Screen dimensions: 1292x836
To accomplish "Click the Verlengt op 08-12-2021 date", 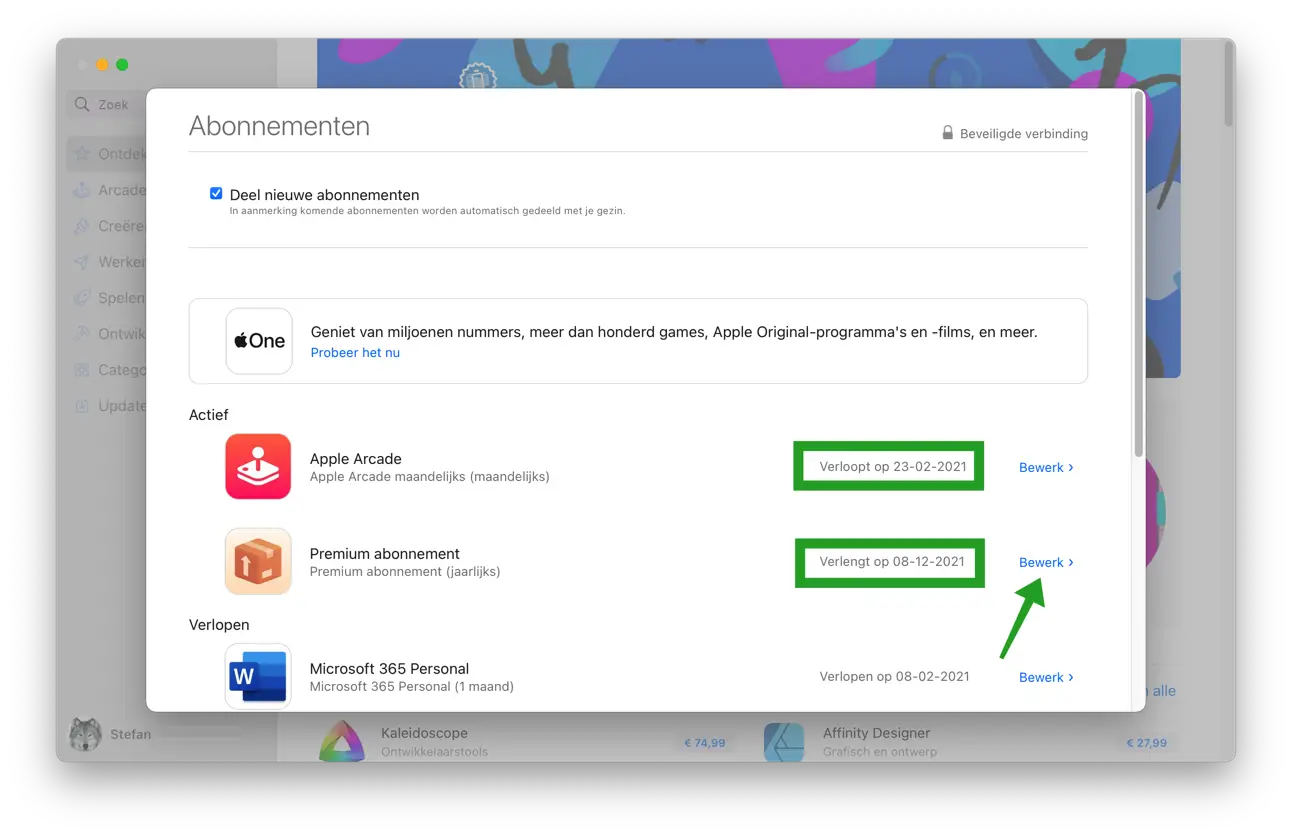I will (892, 561).
